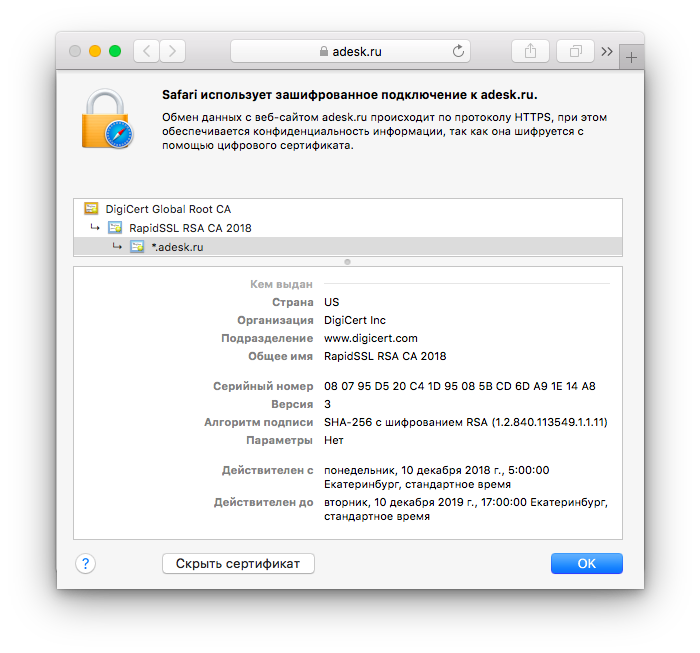
Task: Open help with the question mark button
Action: [x=85, y=564]
